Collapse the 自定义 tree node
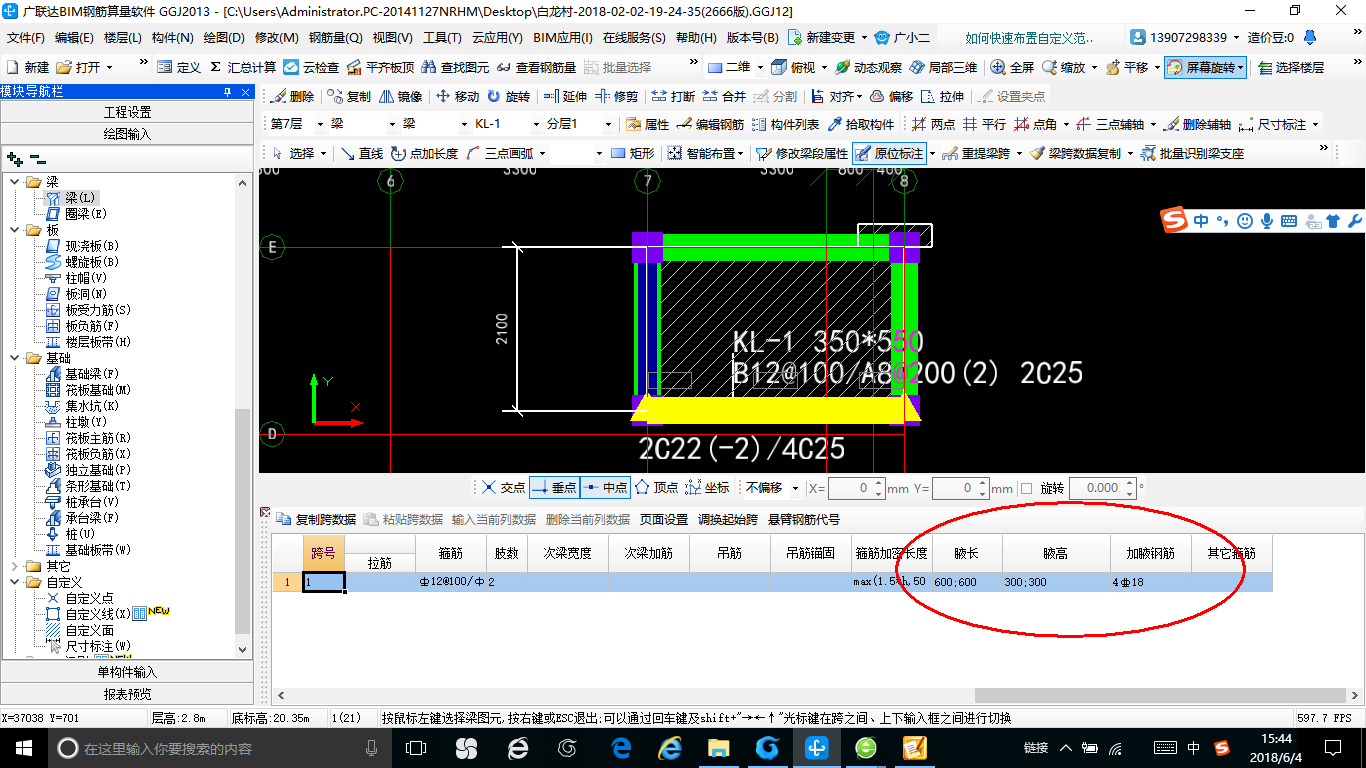The image size is (1366, 768). 15,582
